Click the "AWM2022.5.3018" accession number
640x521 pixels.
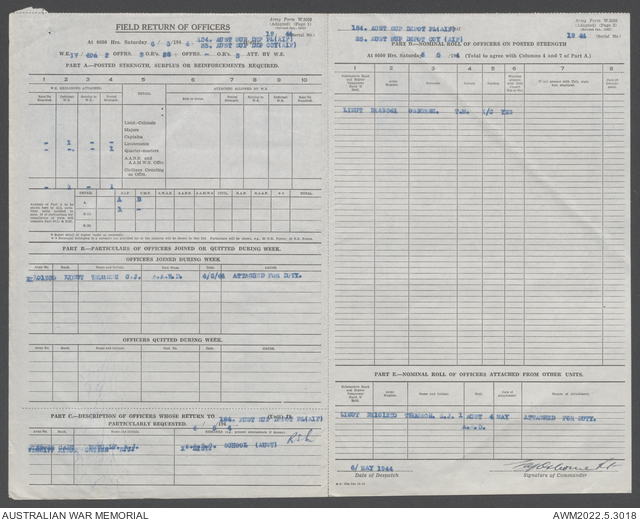[594, 515]
